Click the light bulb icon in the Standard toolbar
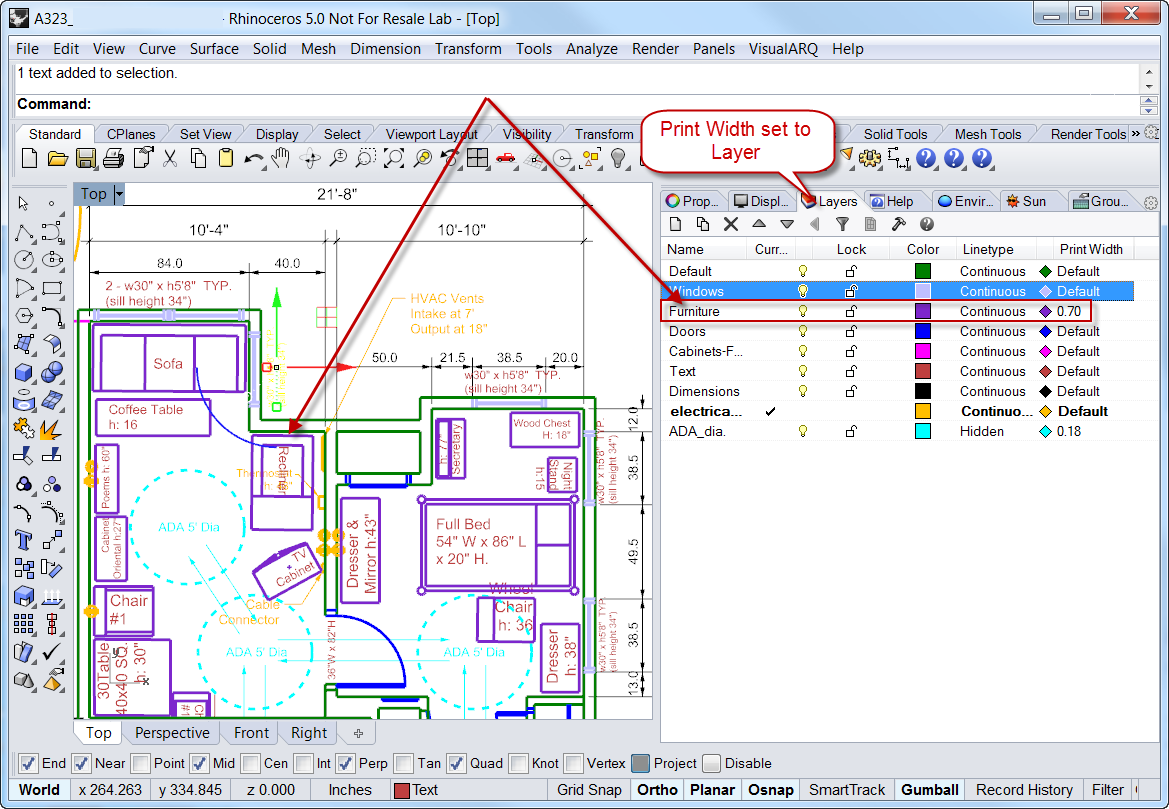 (618, 158)
